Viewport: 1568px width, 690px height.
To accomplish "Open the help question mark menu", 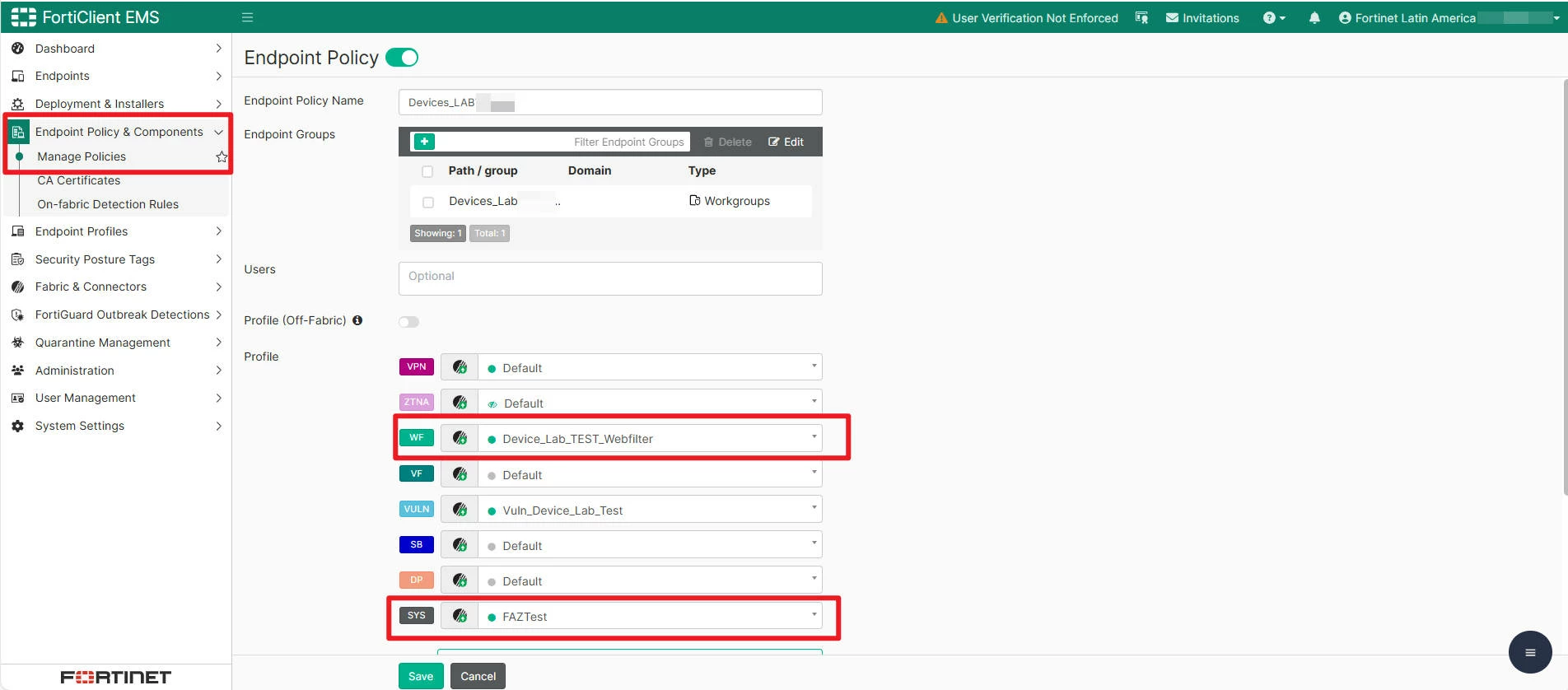I will click(x=1273, y=18).
